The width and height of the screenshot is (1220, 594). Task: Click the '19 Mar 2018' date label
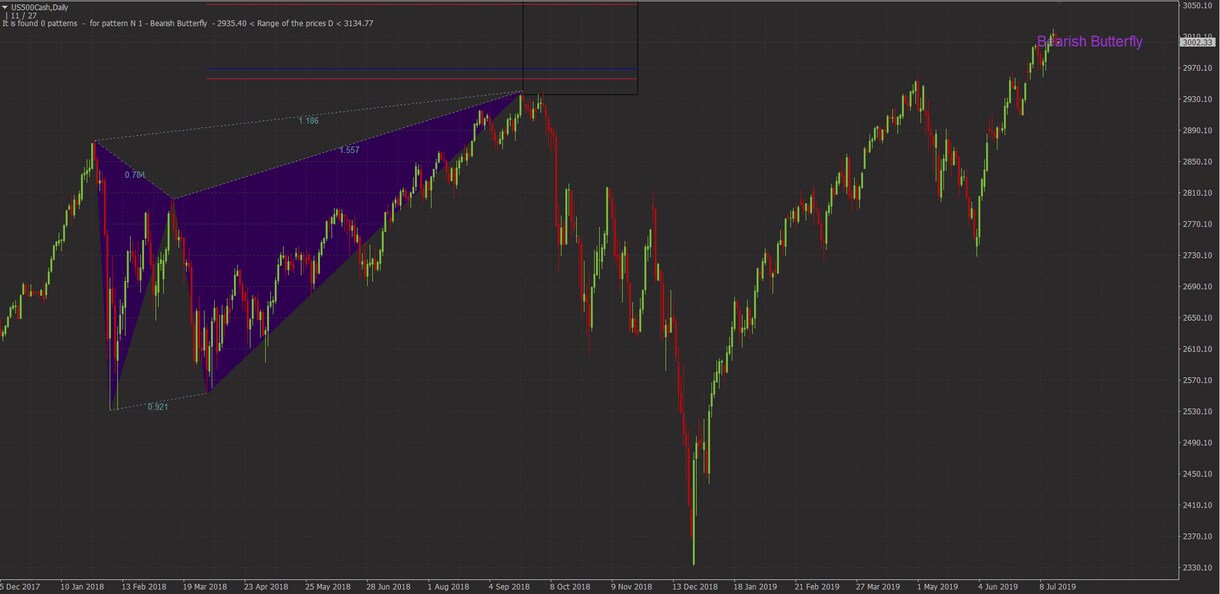(205, 587)
